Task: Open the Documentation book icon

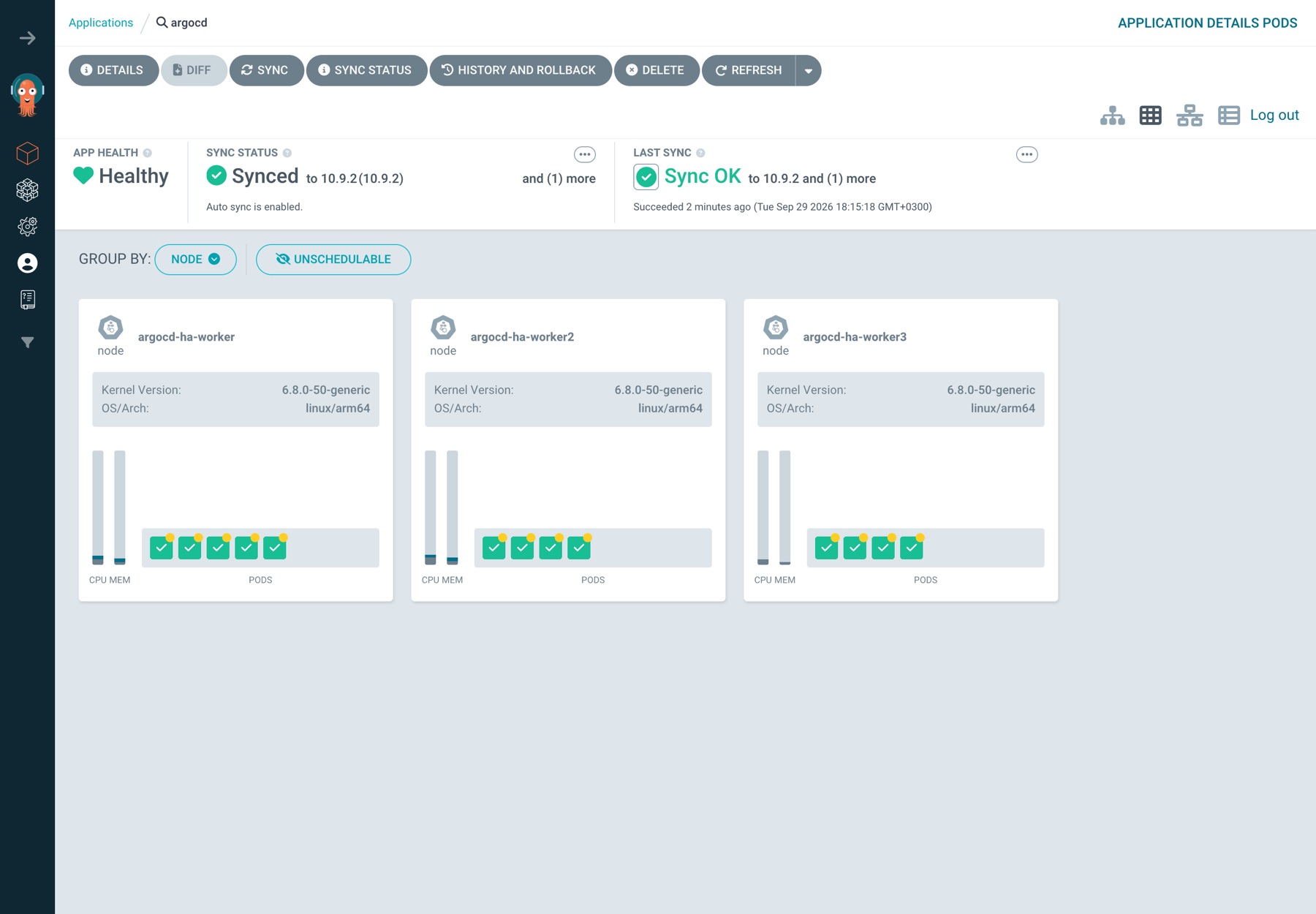Action: (x=28, y=299)
